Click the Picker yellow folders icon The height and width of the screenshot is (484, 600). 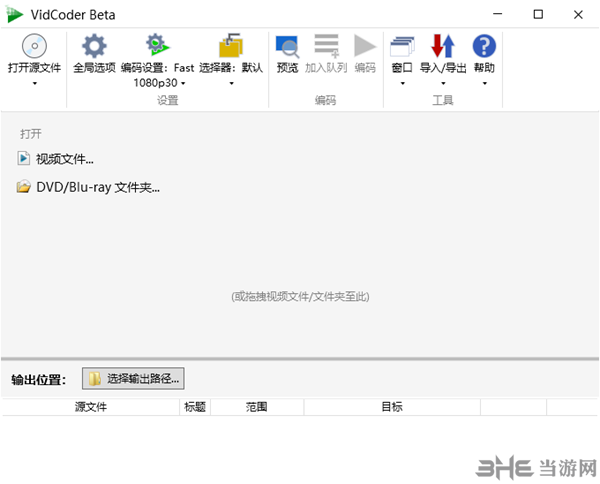click(x=231, y=45)
